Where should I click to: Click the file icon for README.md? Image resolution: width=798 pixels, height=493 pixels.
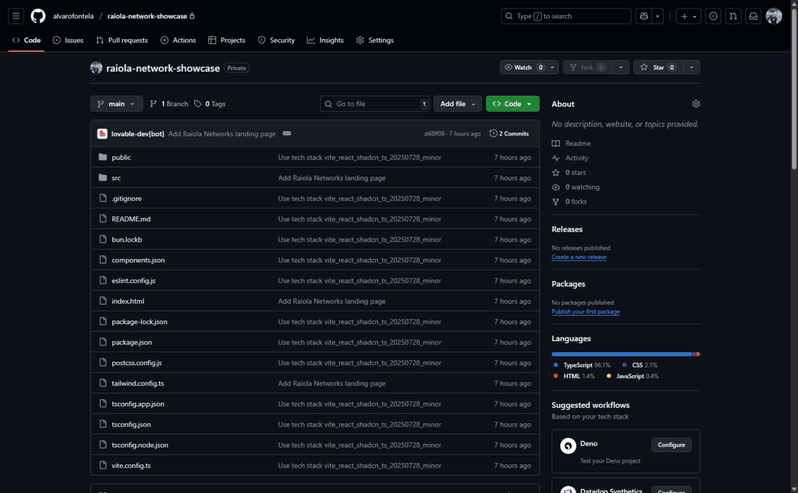103,219
